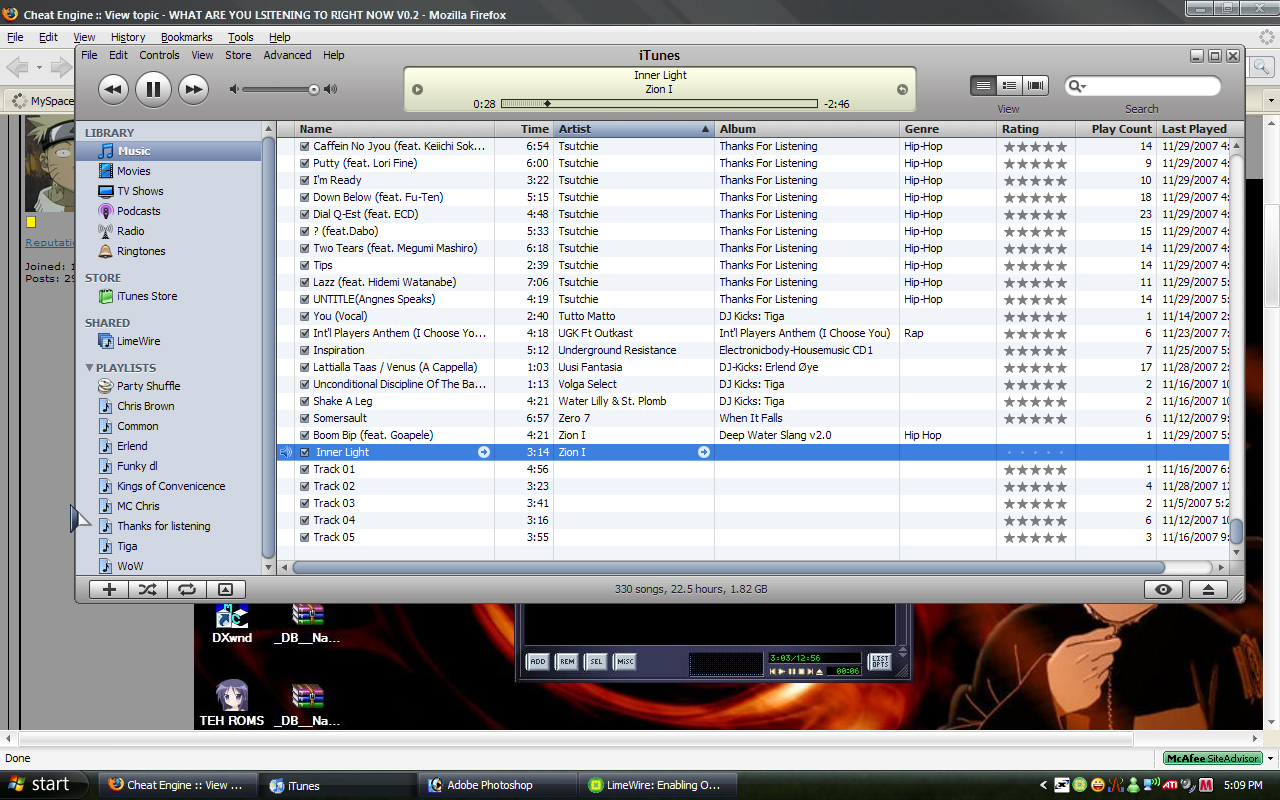This screenshot has height=800, width=1280.
Task: Open the Firefox History menu
Action: point(128,37)
